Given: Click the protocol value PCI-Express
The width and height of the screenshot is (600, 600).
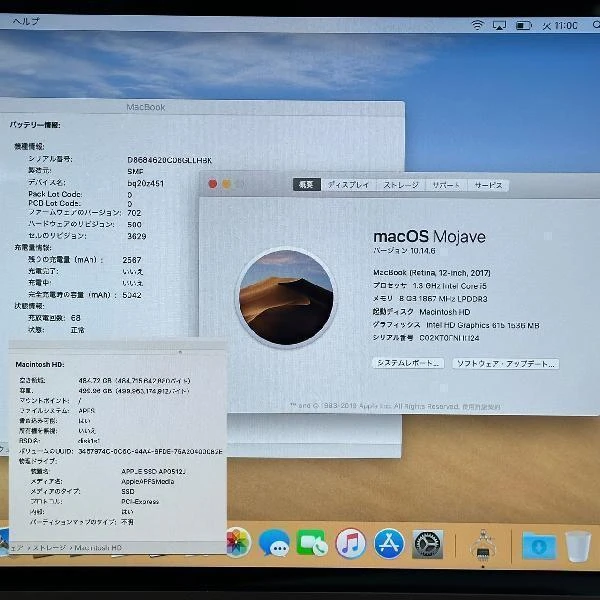Looking at the screenshot, I should 140,501.
